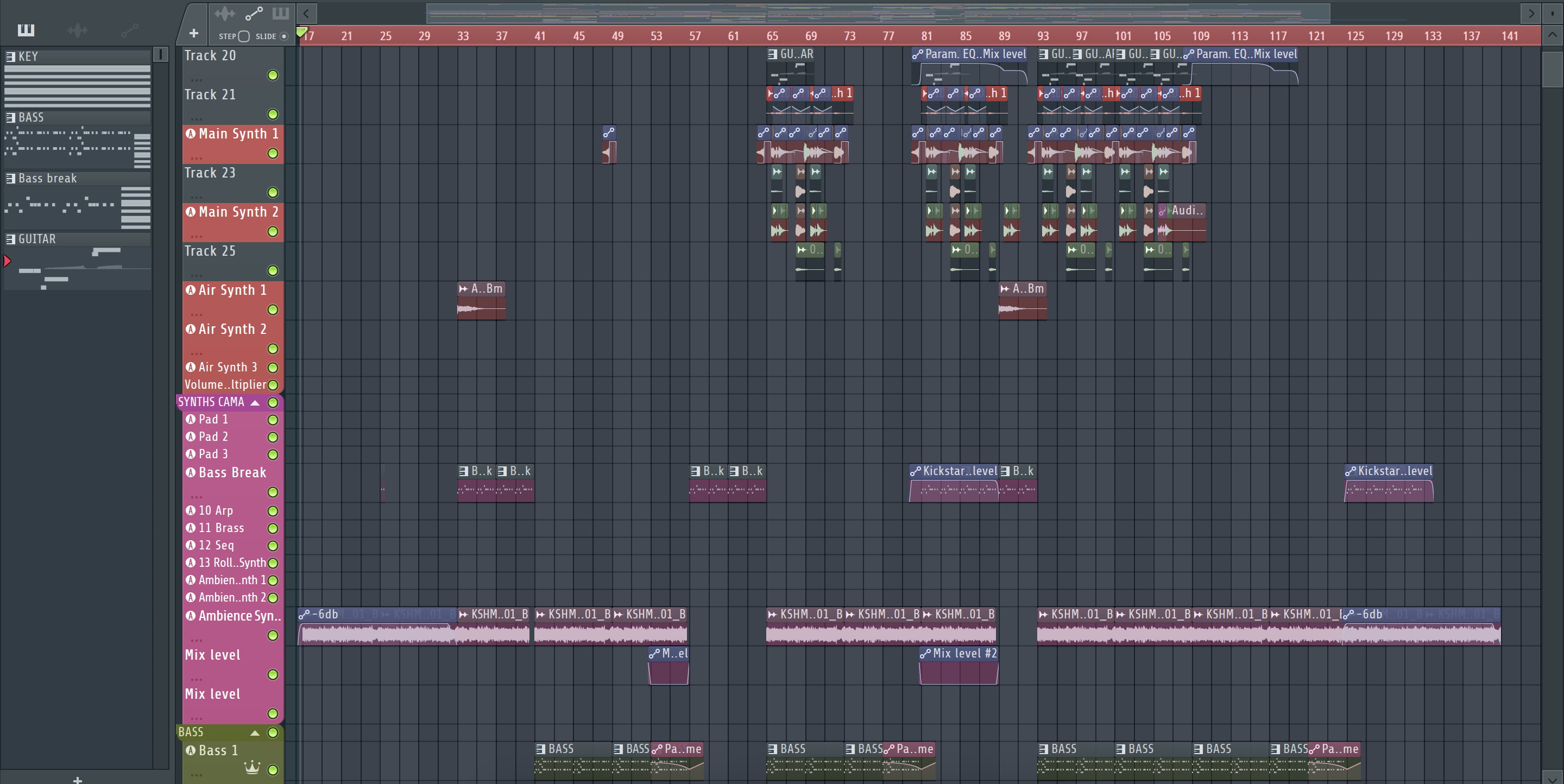Viewport: 1564px width, 784px height.
Task: Mute Track 20
Action: [x=273, y=75]
